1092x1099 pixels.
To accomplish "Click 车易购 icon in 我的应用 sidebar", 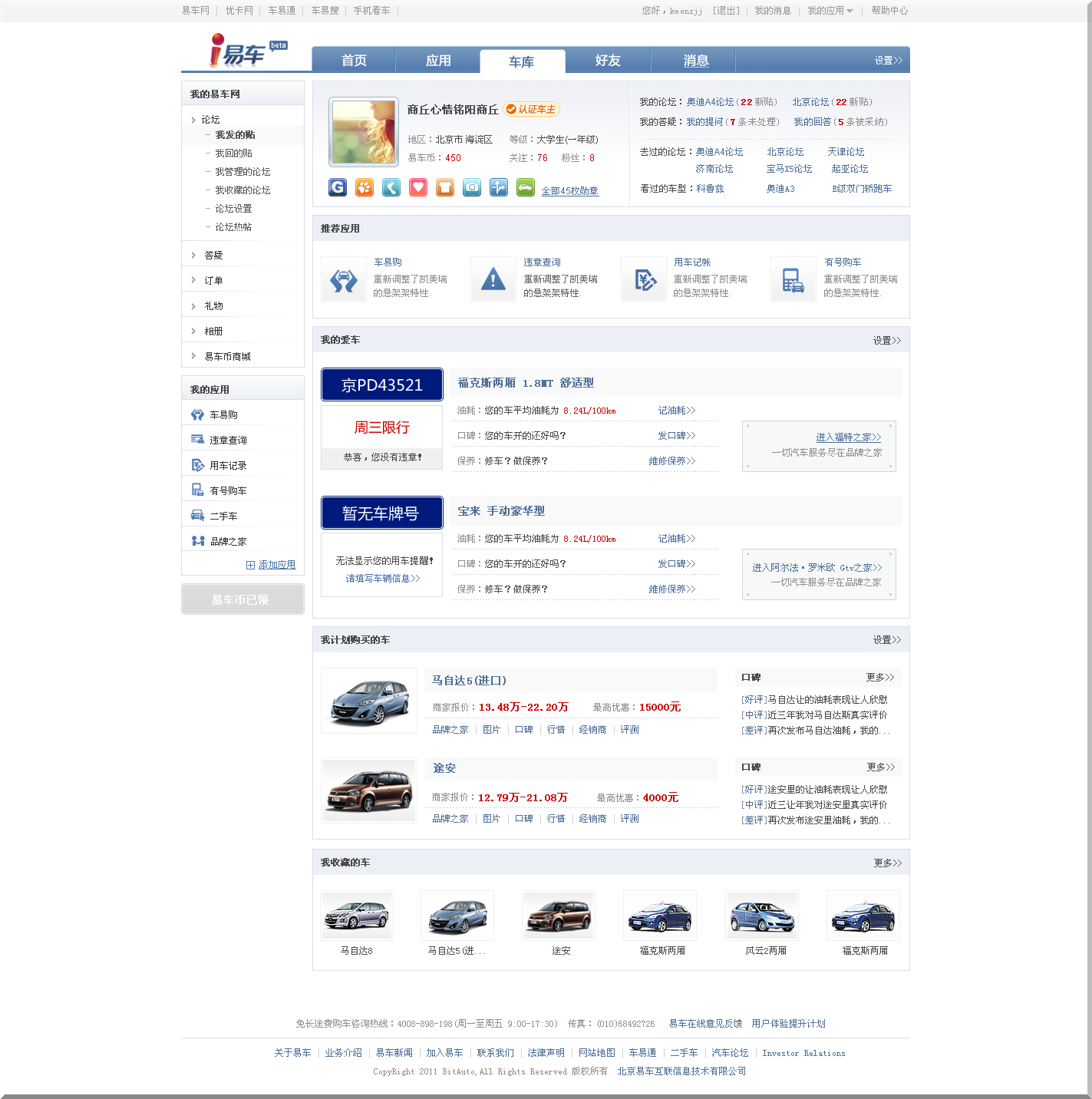I will point(197,414).
